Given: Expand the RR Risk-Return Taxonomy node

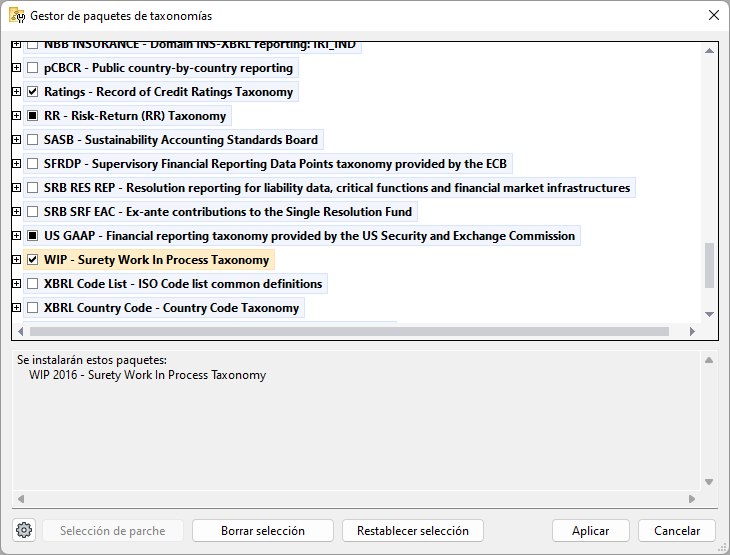Looking at the screenshot, I should pos(16,115).
